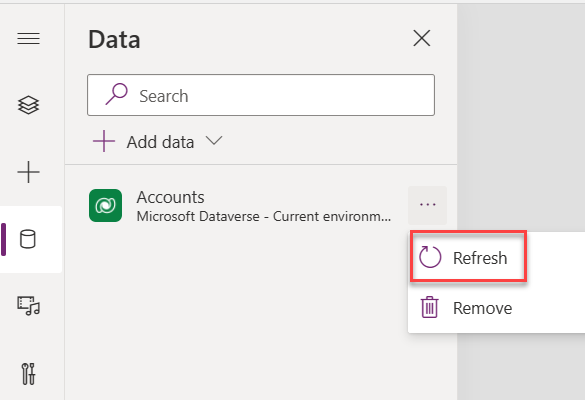
Task: Select the Accounts data source name
Action: [x=171, y=197]
